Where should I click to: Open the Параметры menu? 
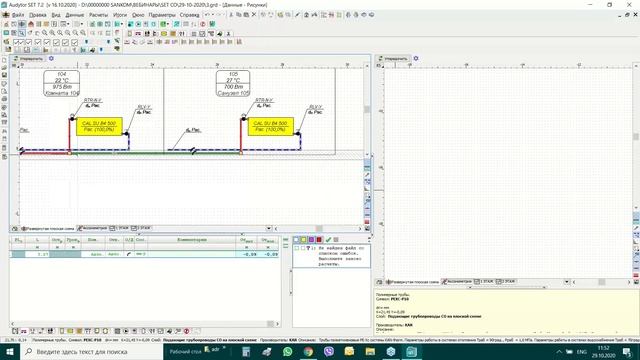(162, 15)
